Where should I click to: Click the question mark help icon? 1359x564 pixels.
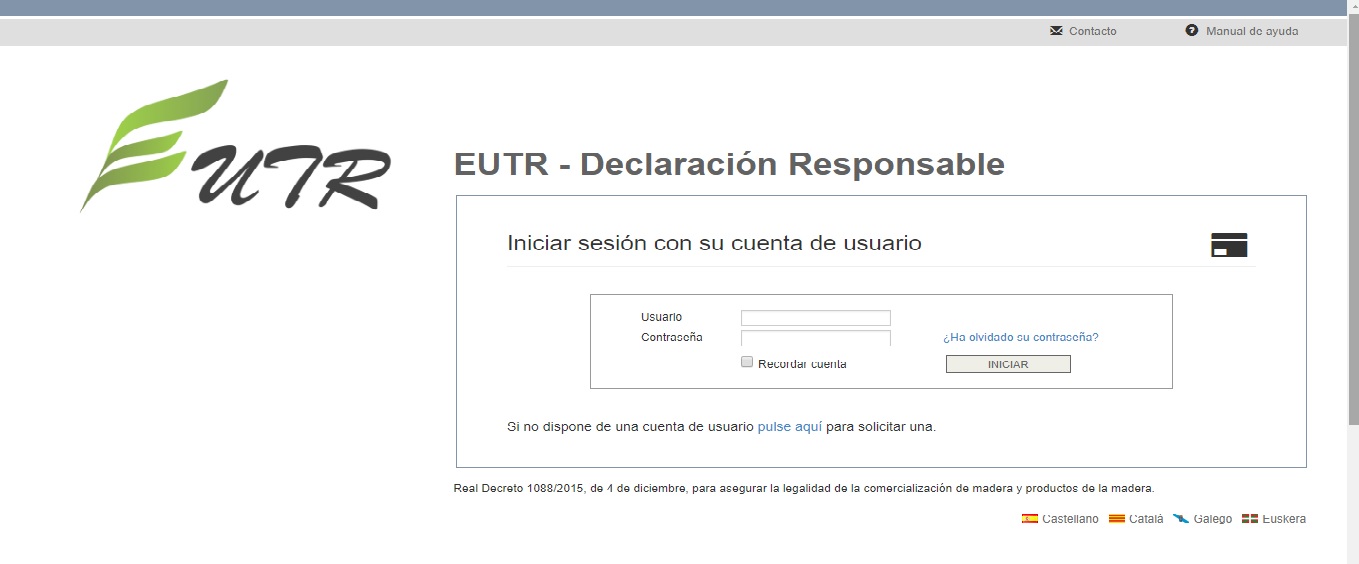click(x=1191, y=30)
